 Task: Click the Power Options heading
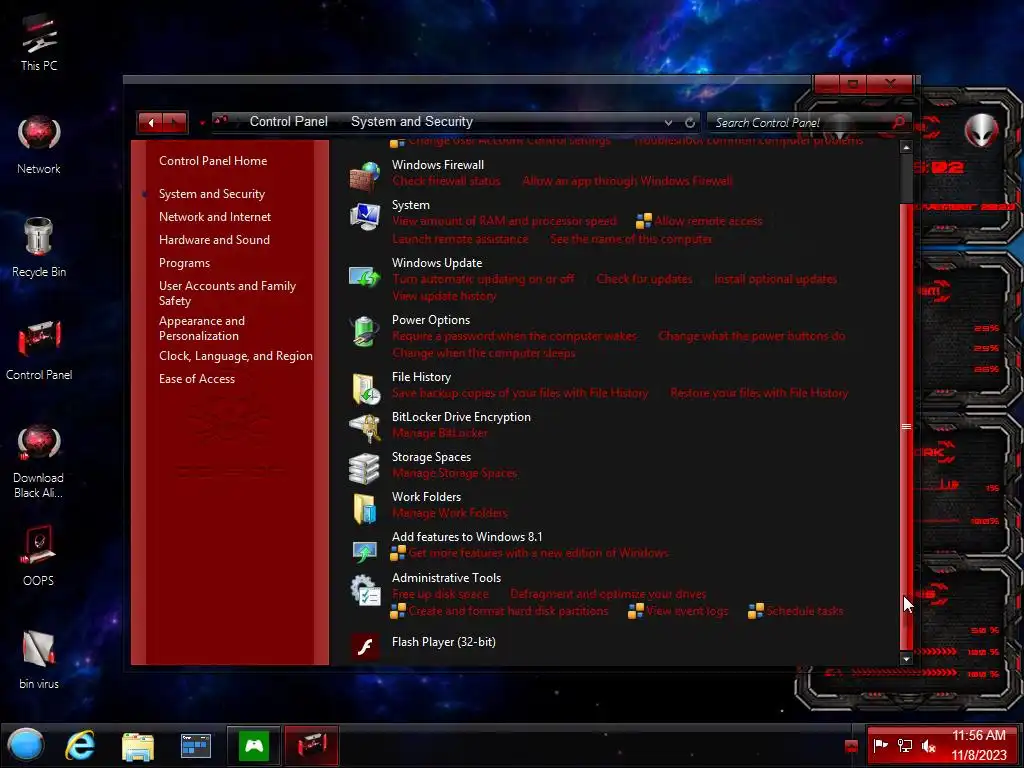430,320
